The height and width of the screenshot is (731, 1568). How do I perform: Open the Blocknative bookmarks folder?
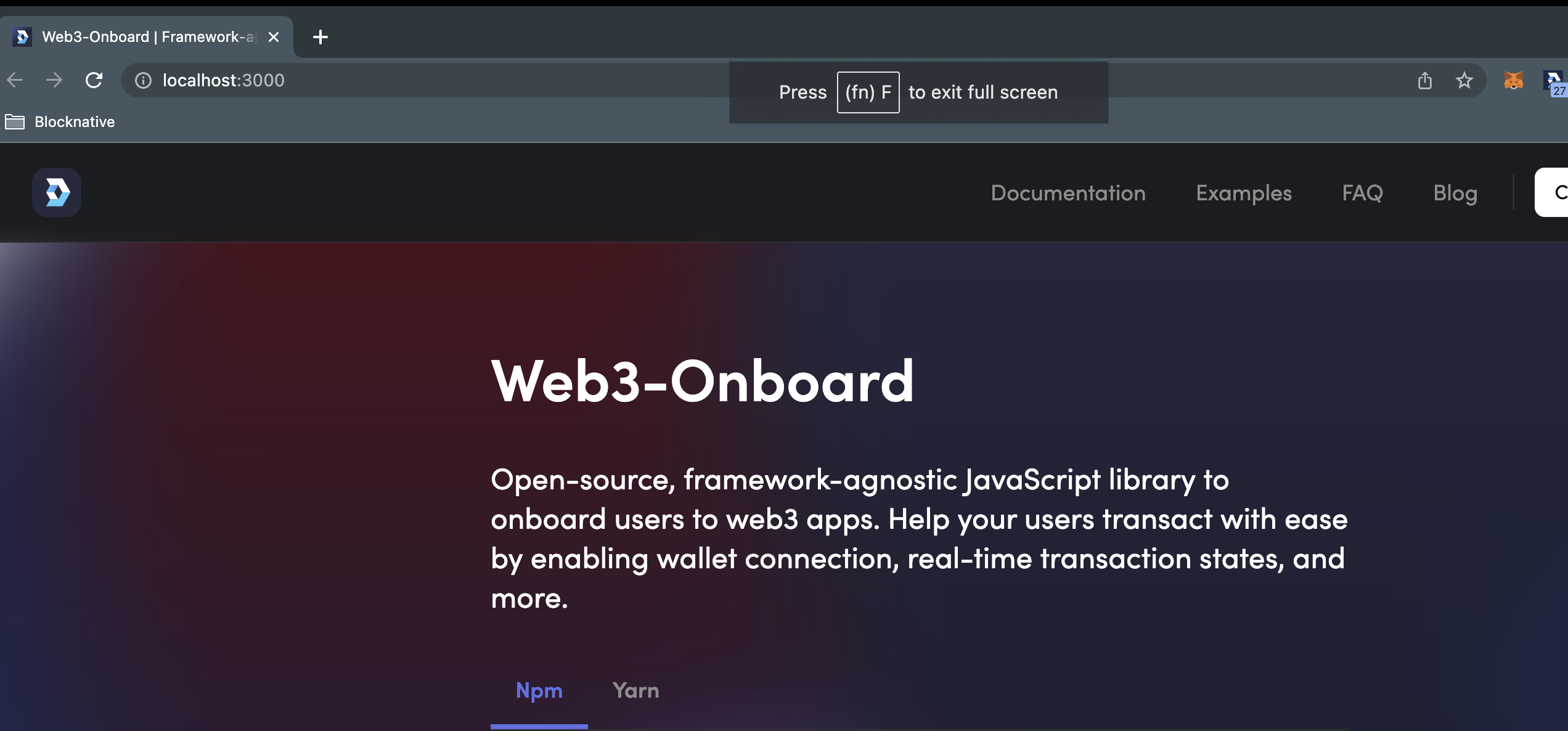coord(60,122)
